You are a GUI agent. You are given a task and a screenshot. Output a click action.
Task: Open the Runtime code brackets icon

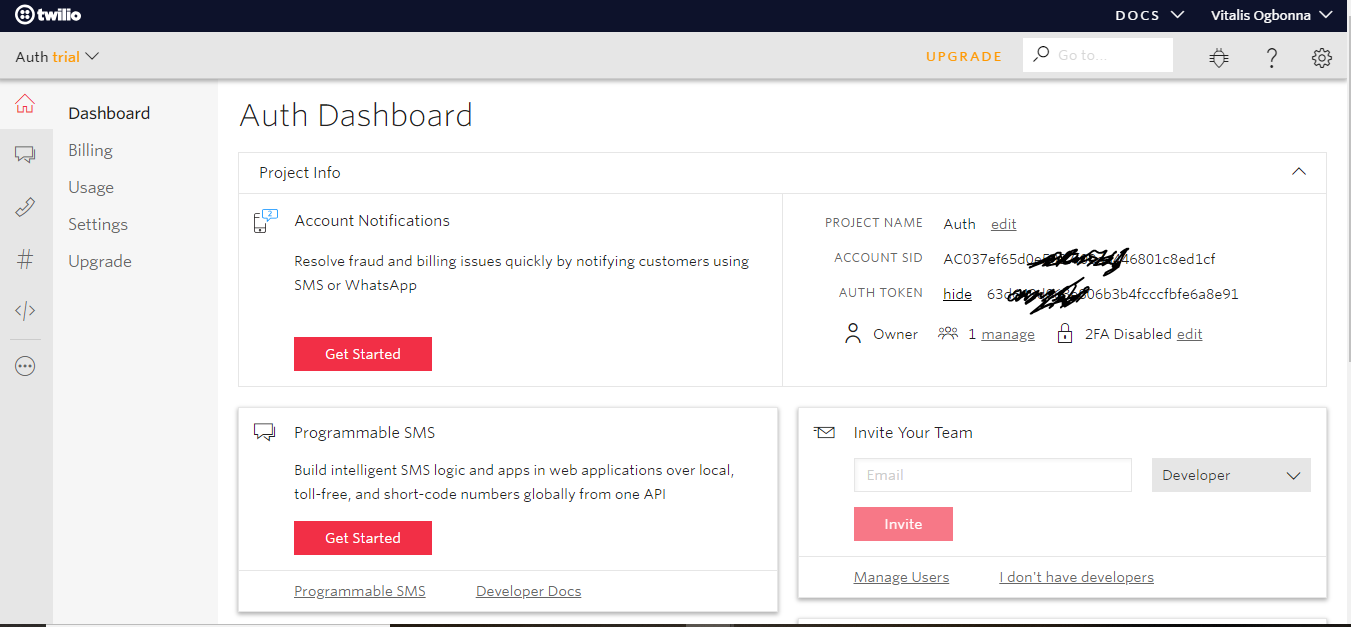click(x=25, y=311)
